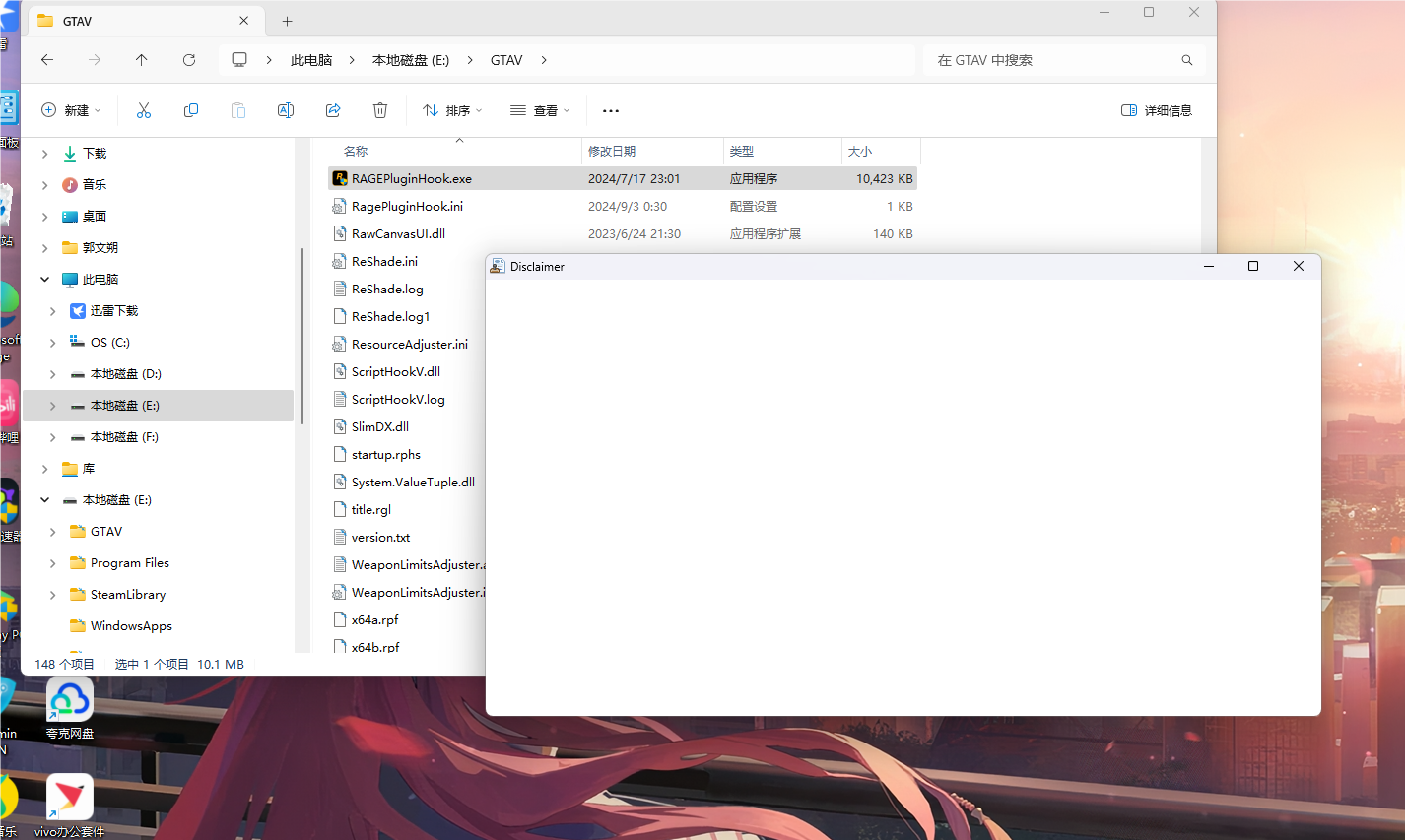
Task: Minimize the Disclaimer window
Action: 1209,266
